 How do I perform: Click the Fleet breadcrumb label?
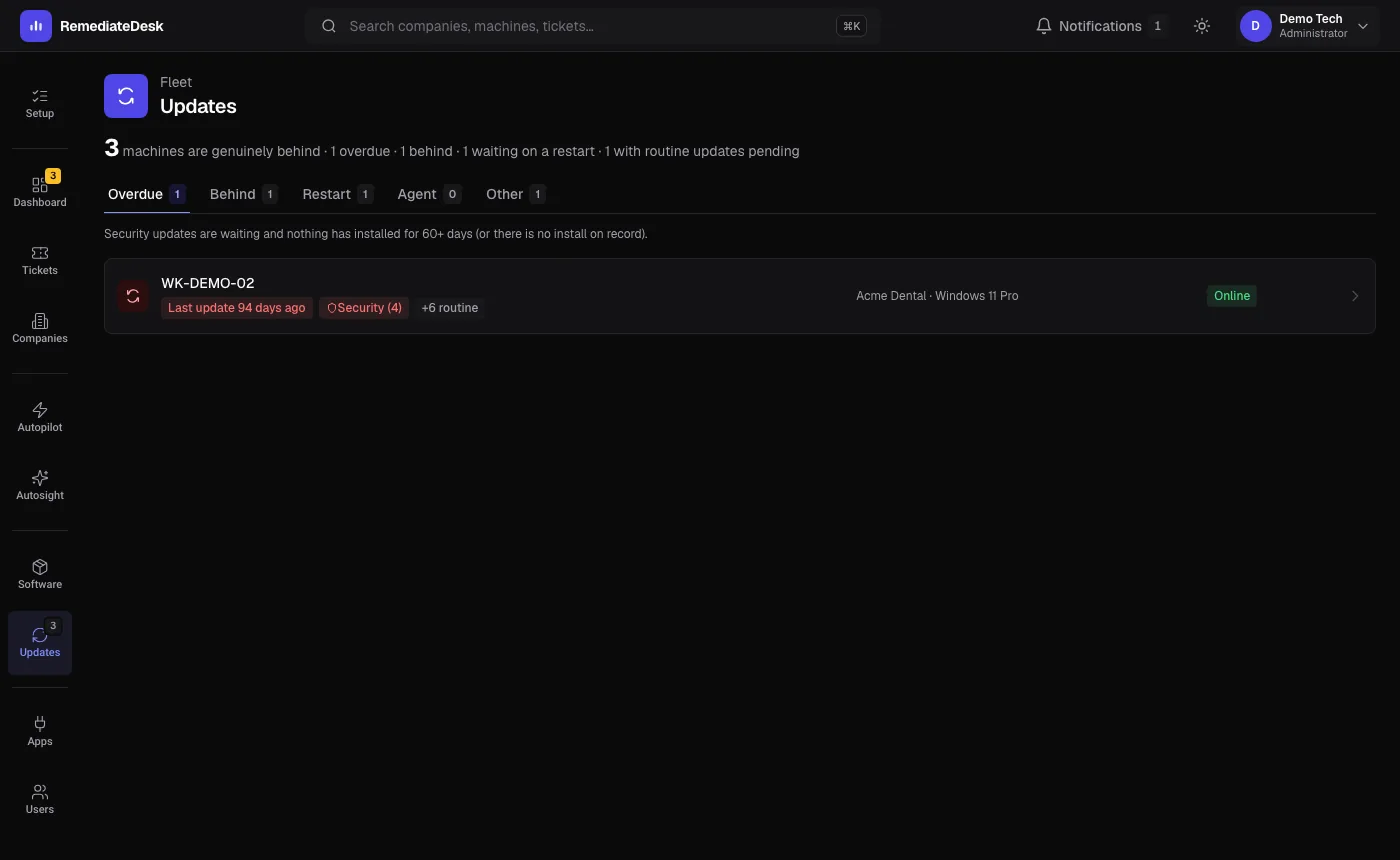[176, 82]
